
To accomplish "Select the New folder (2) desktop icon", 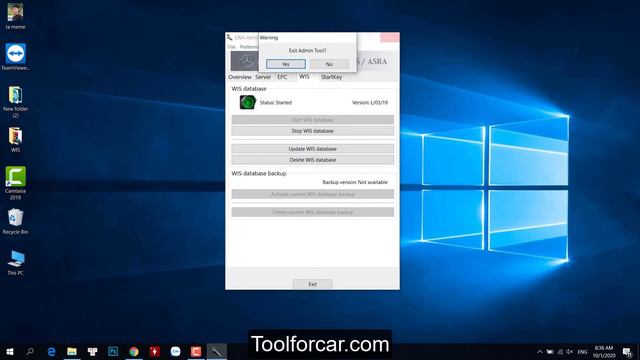I will pyautogui.click(x=16, y=102).
